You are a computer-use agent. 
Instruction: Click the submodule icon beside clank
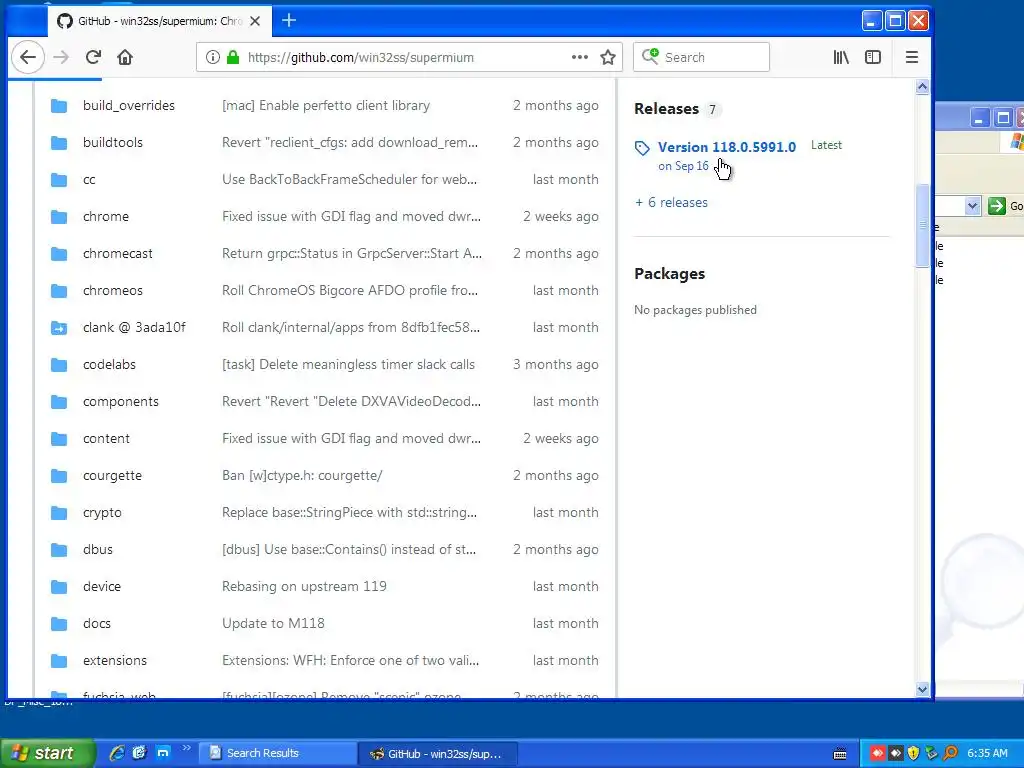(x=59, y=328)
